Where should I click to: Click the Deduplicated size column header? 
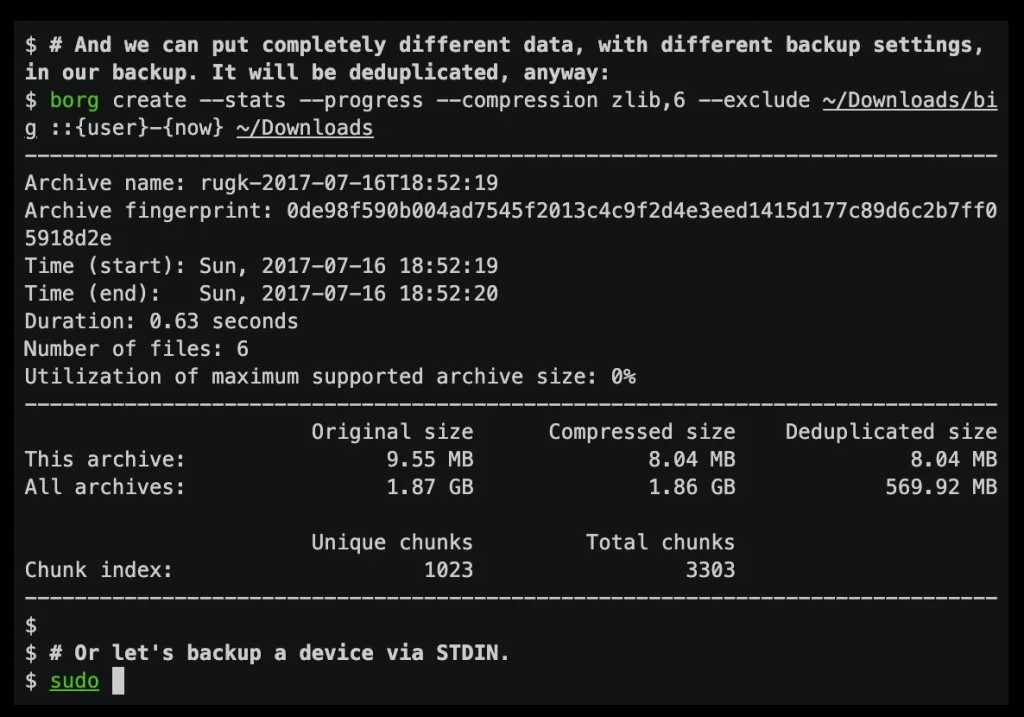890,432
